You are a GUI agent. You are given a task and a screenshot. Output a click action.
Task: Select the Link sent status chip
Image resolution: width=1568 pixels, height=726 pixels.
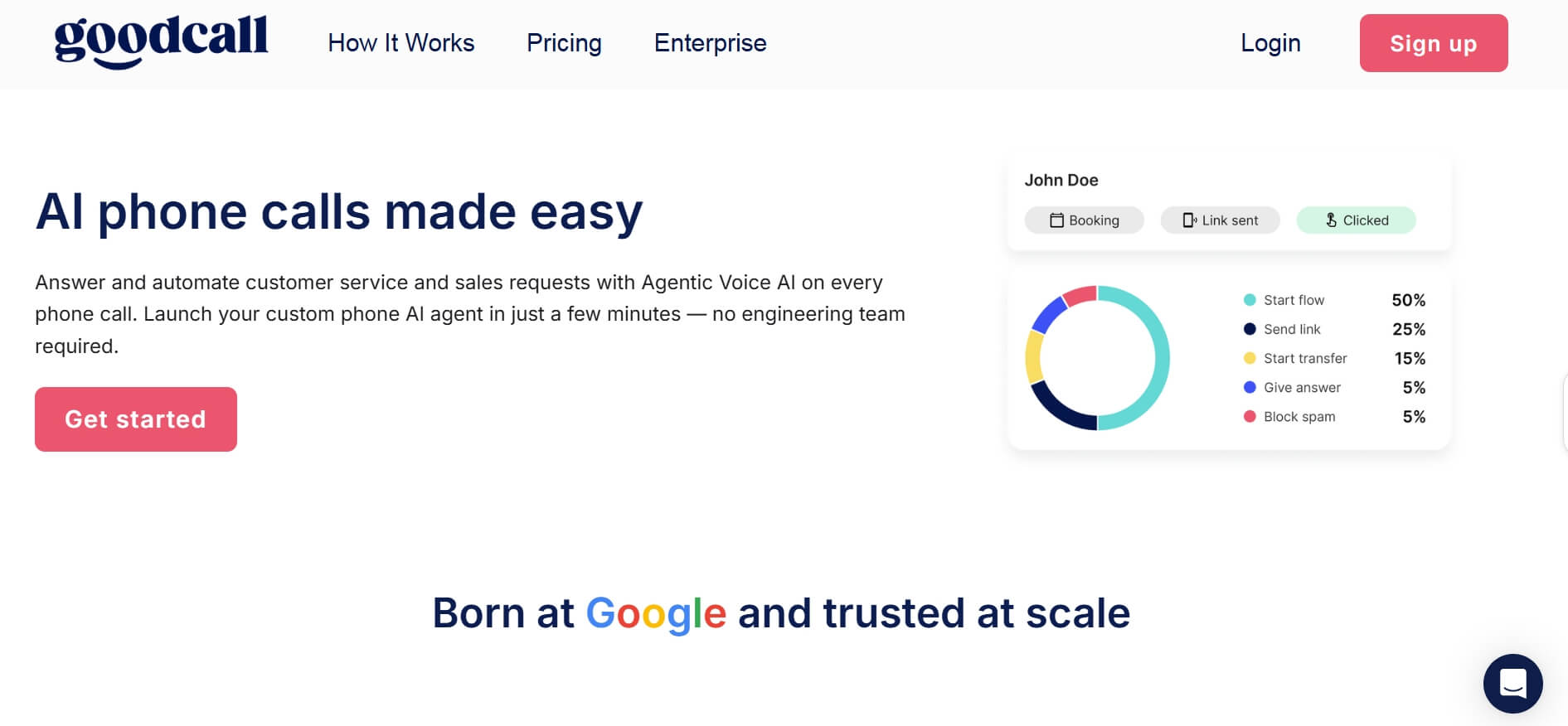pyautogui.click(x=1220, y=220)
